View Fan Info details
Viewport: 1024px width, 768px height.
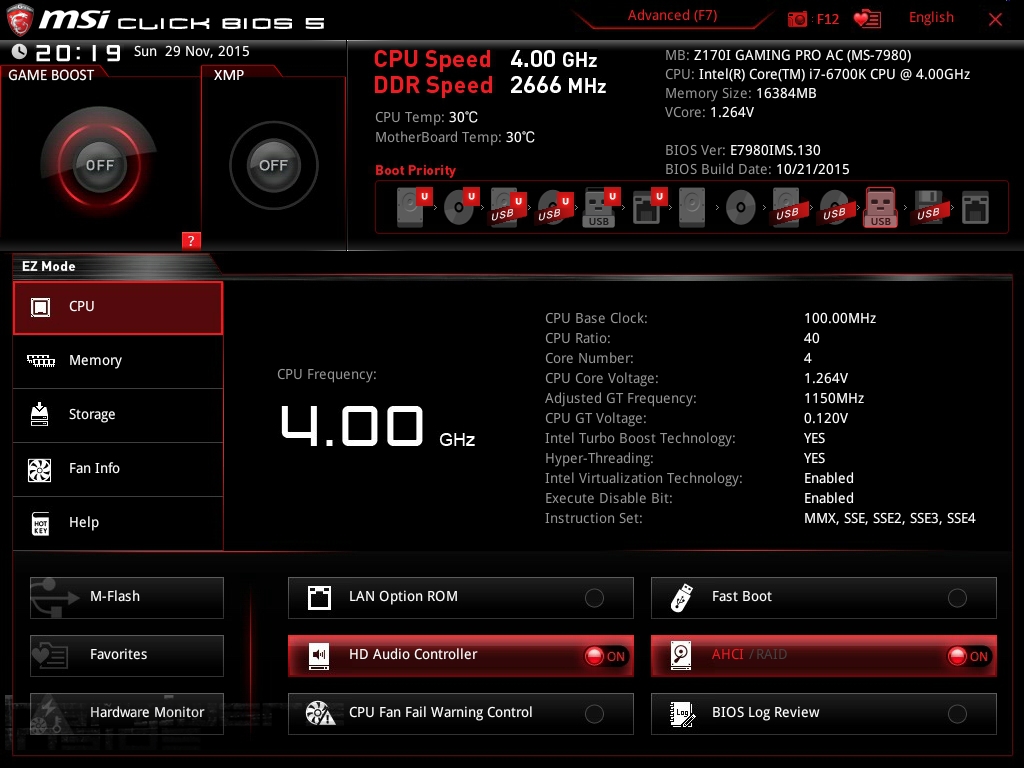118,468
